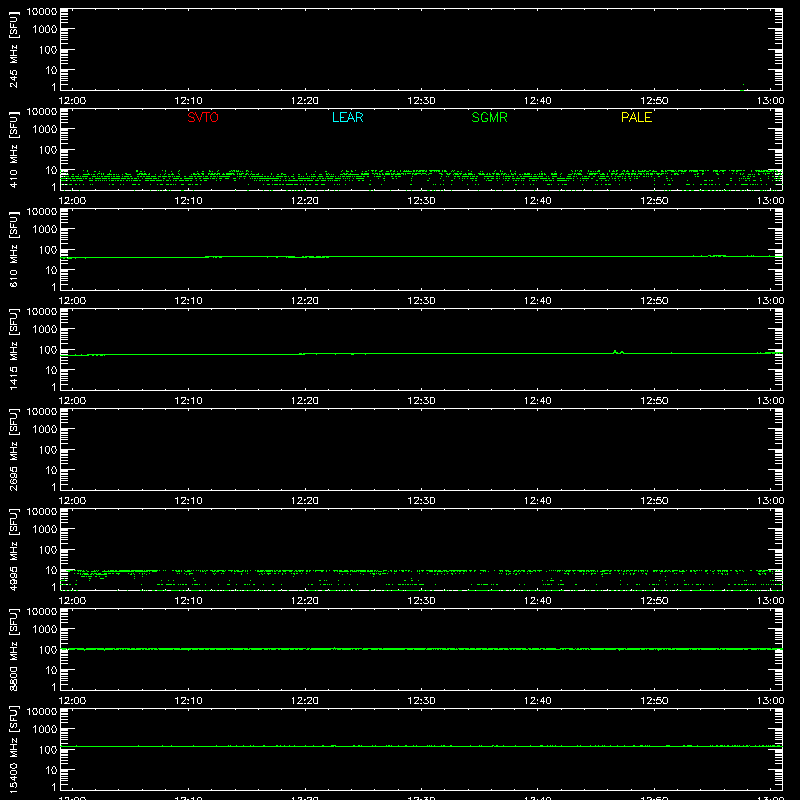Click the 10 tick of the 8800 MHz panel
The image size is (800, 800).
point(51,670)
